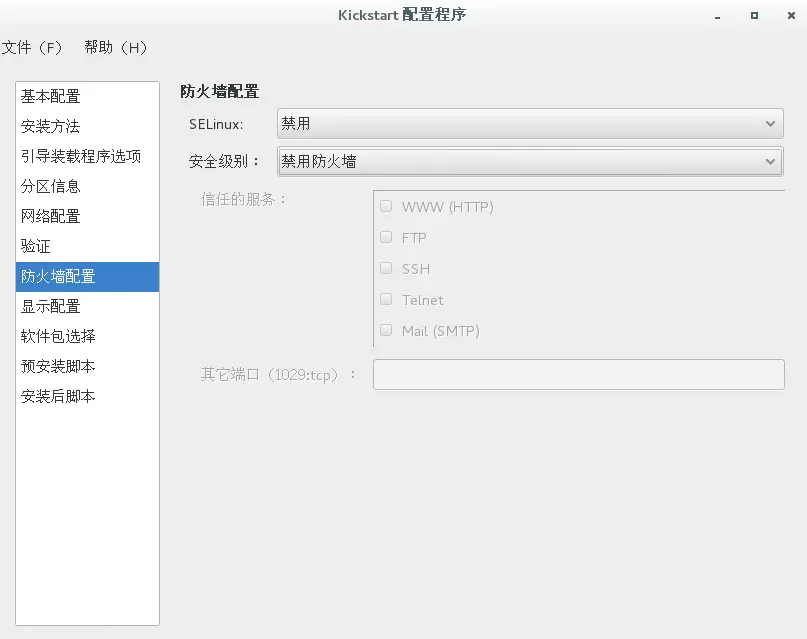
Task: Switch to 网络配置 section
Action: coord(51,216)
